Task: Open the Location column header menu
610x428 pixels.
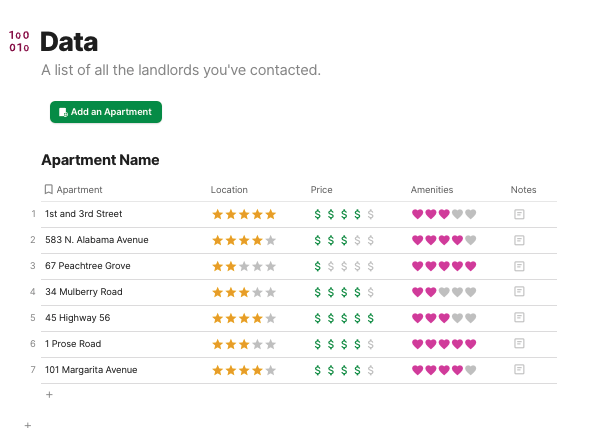Action: pos(229,190)
